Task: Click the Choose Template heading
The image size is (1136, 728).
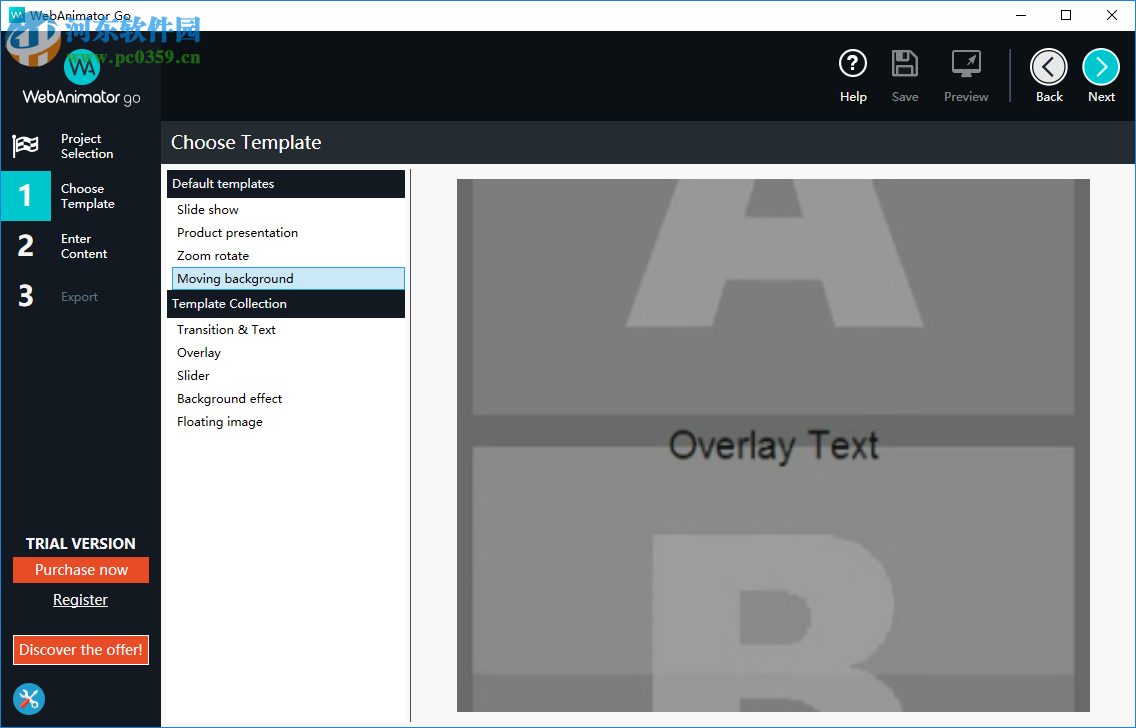Action: tap(246, 143)
